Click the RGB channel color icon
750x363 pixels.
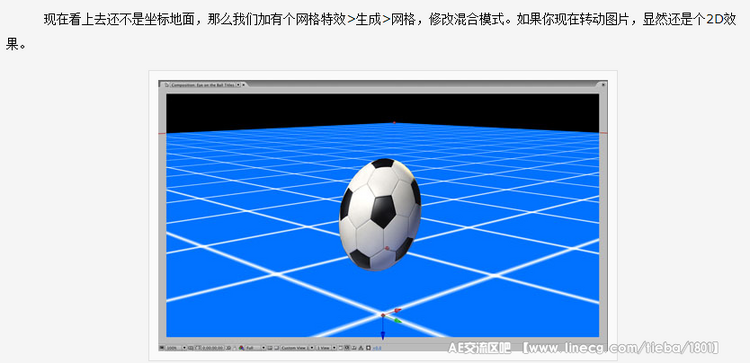(241, 348)
